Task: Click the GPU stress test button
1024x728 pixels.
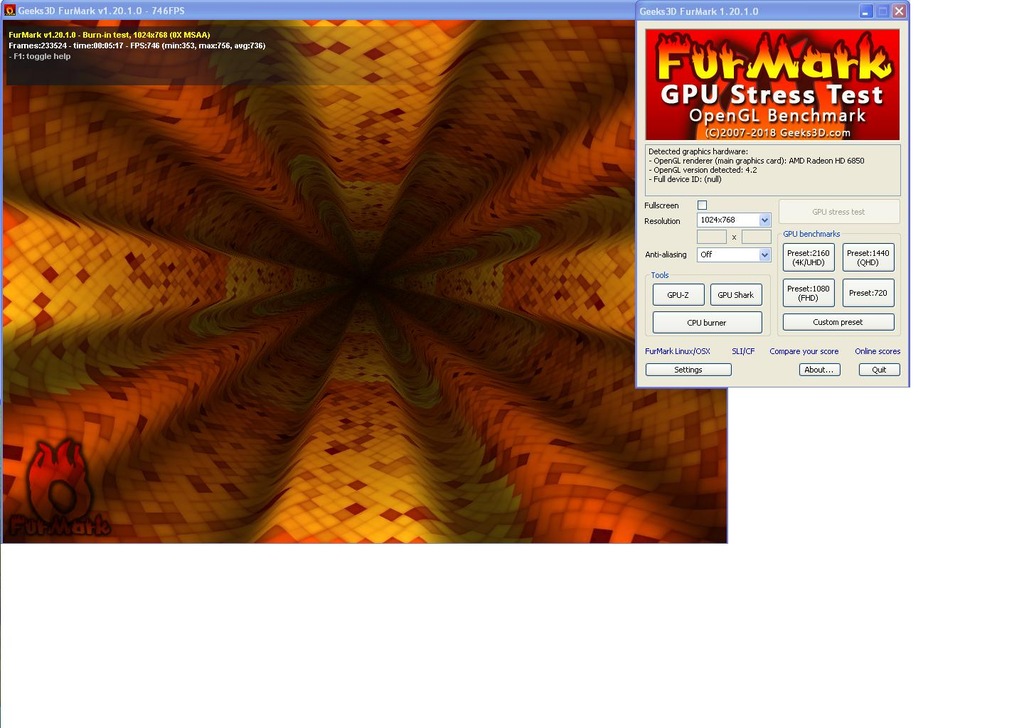Action: [839, 212]
